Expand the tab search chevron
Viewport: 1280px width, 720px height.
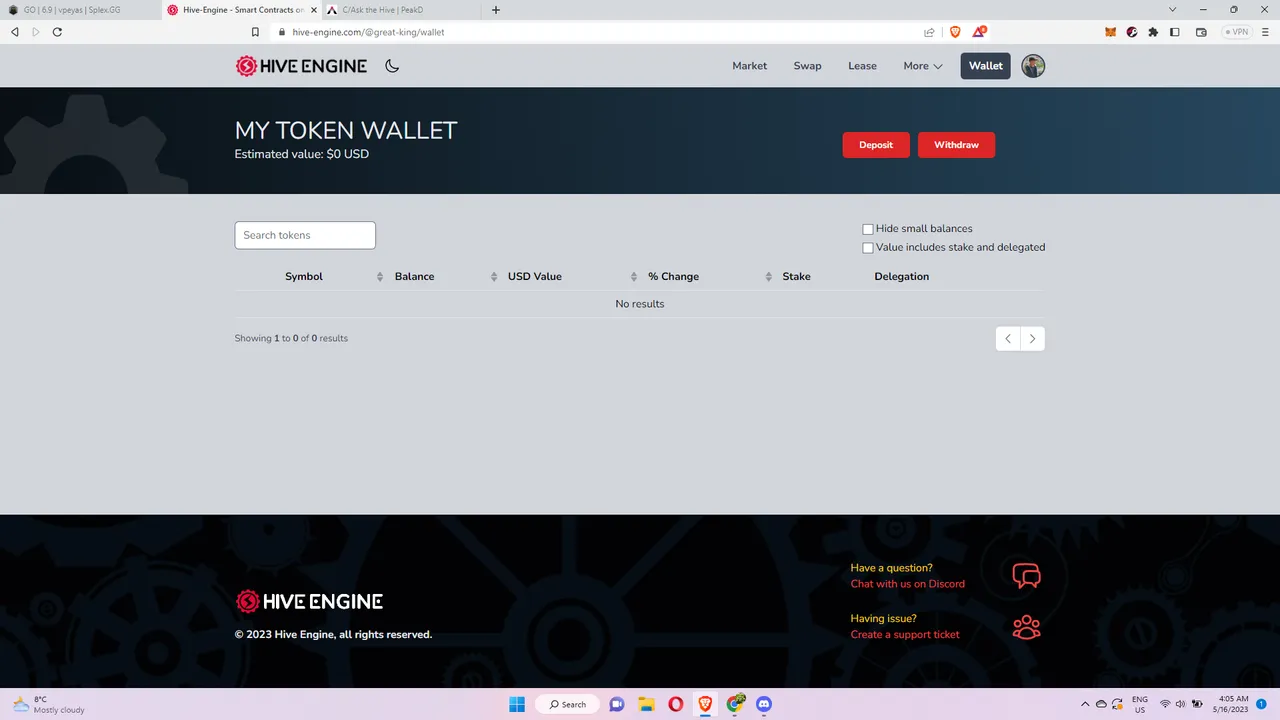pyautogui.click(x=1173, y=10)
